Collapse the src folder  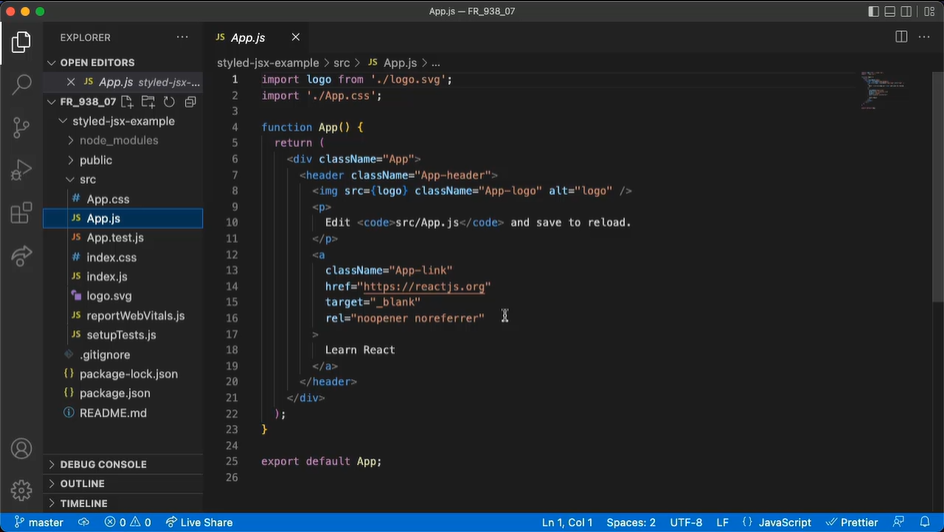(x=123, y=179)
